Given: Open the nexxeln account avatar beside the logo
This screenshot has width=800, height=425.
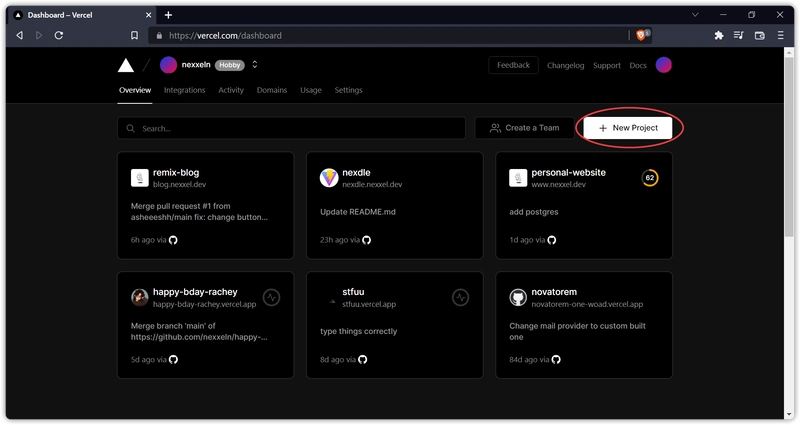Looking at the screenshot, I should pyautogui.click(x=168, y=65).
